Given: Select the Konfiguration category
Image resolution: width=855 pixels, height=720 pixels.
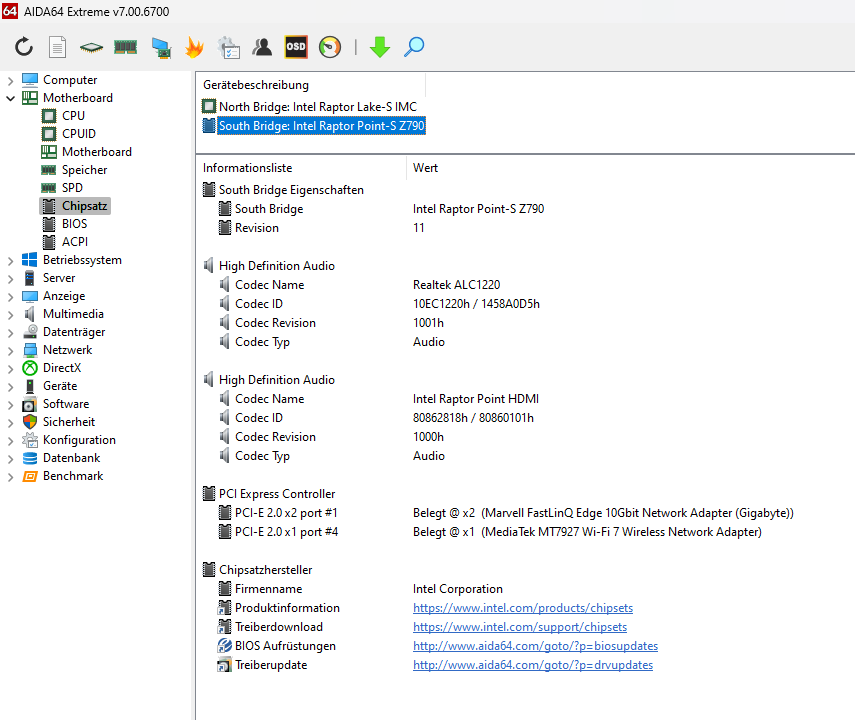Looking at the screenshot, I should pyautogui.click(x=79, y=440).
